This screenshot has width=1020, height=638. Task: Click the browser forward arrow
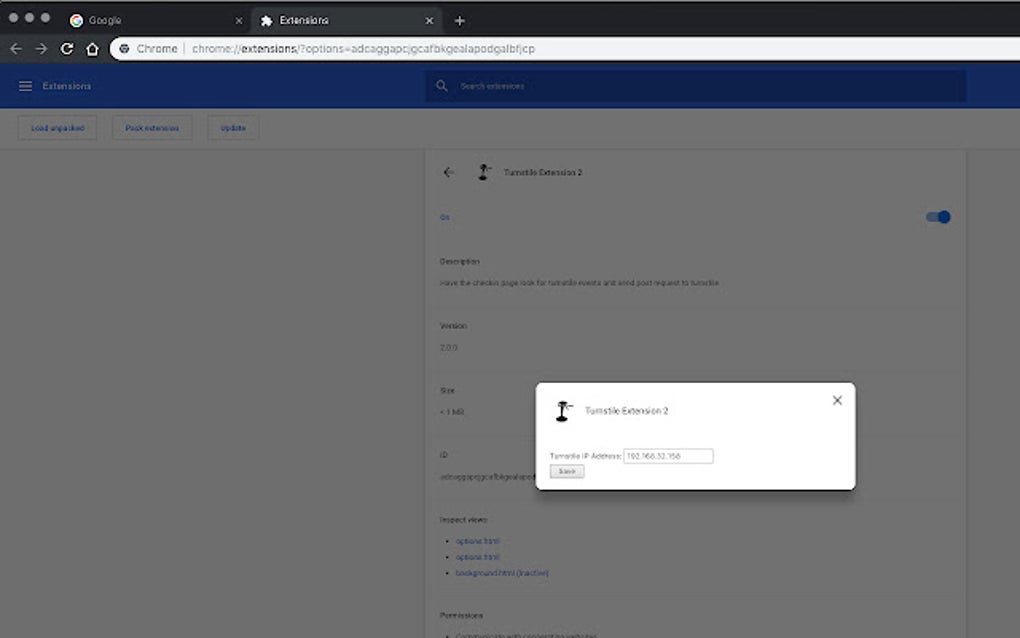coord(41,47)
